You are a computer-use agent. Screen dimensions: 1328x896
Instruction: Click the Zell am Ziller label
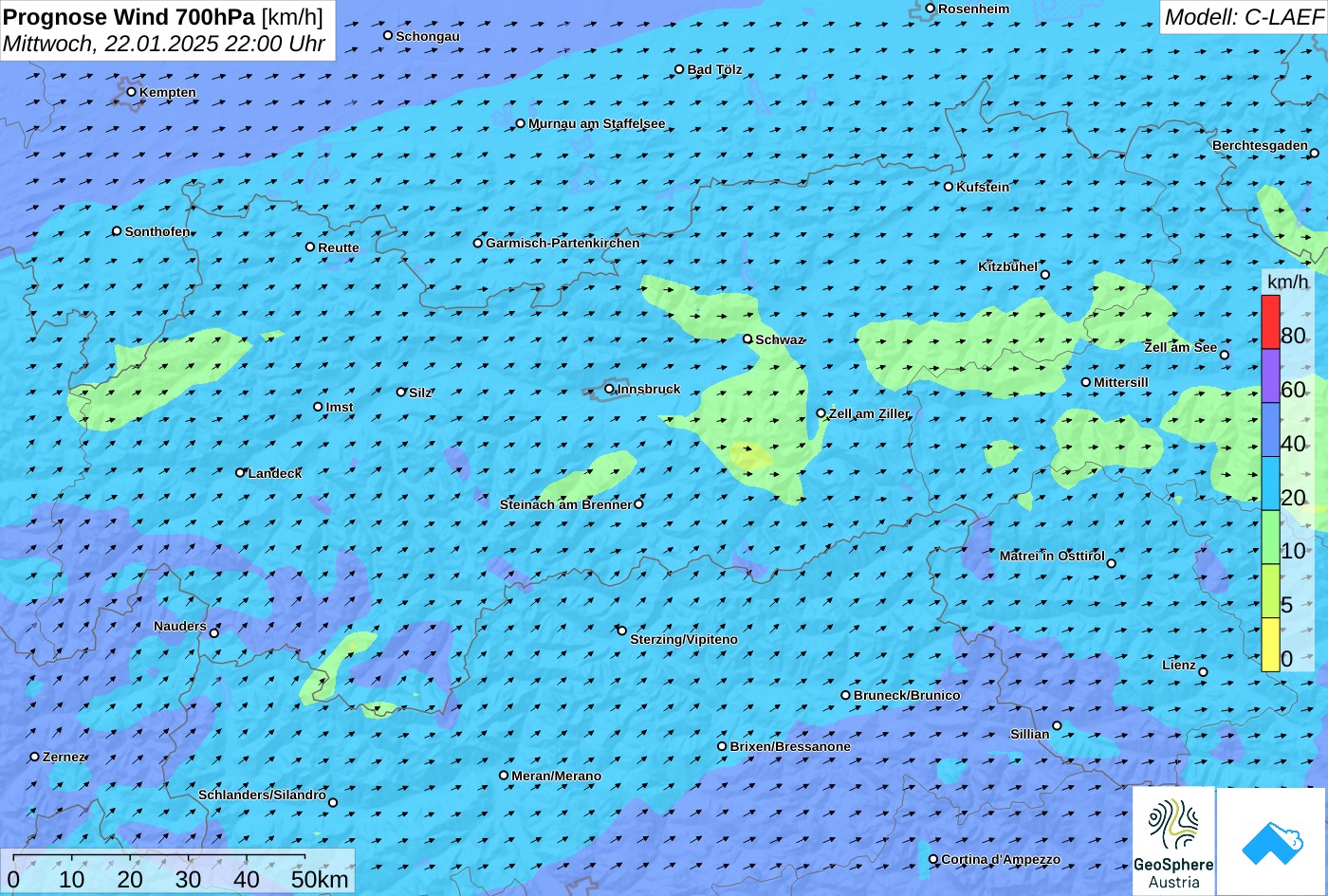(869, 413)
